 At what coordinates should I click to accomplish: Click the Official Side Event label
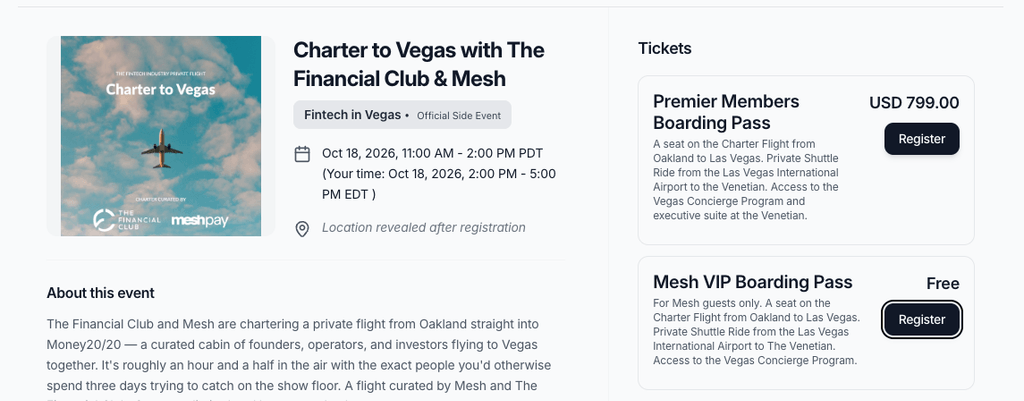(459, 116)
